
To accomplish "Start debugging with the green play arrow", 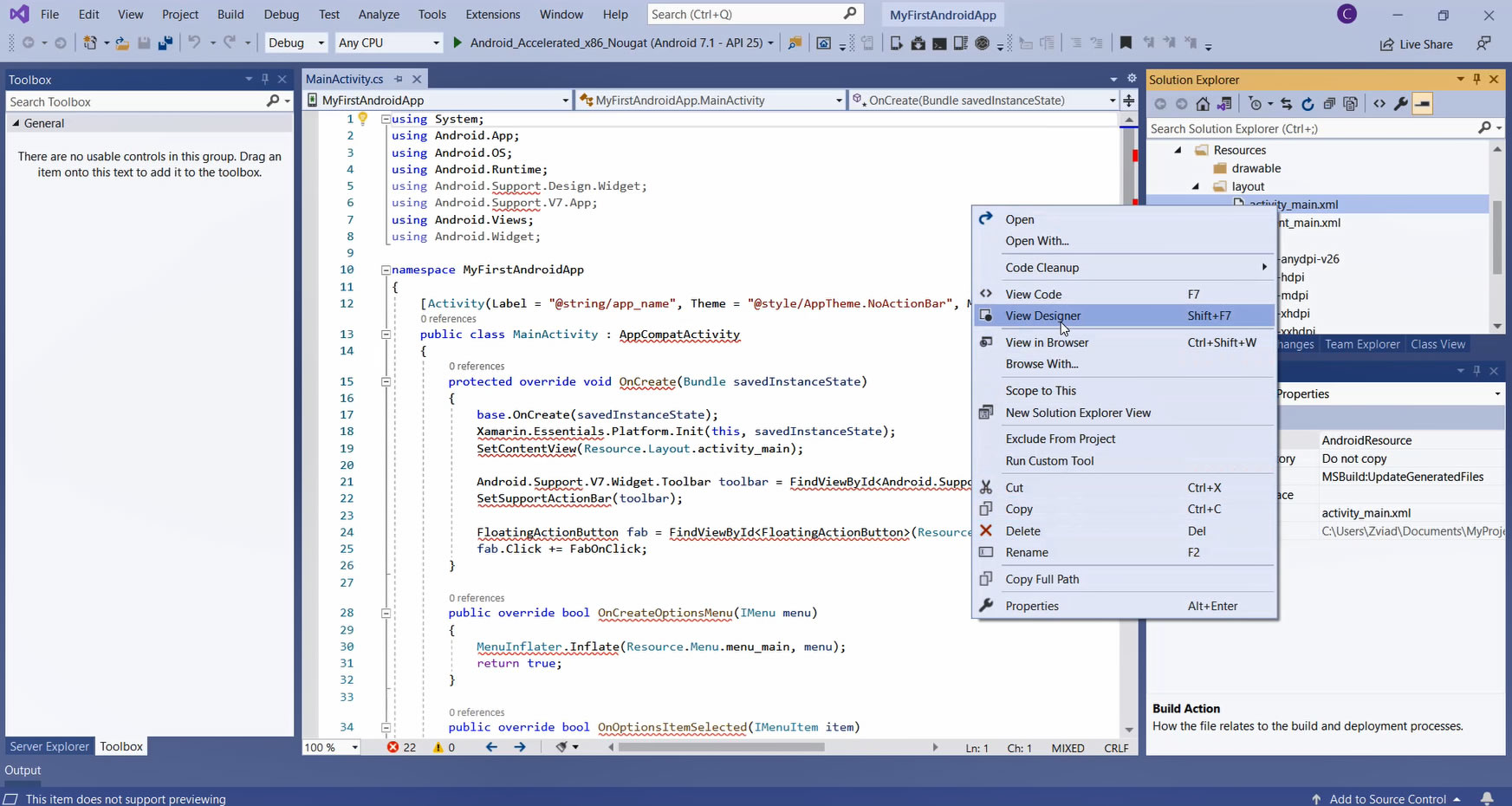I will click(x=457, y=42).
